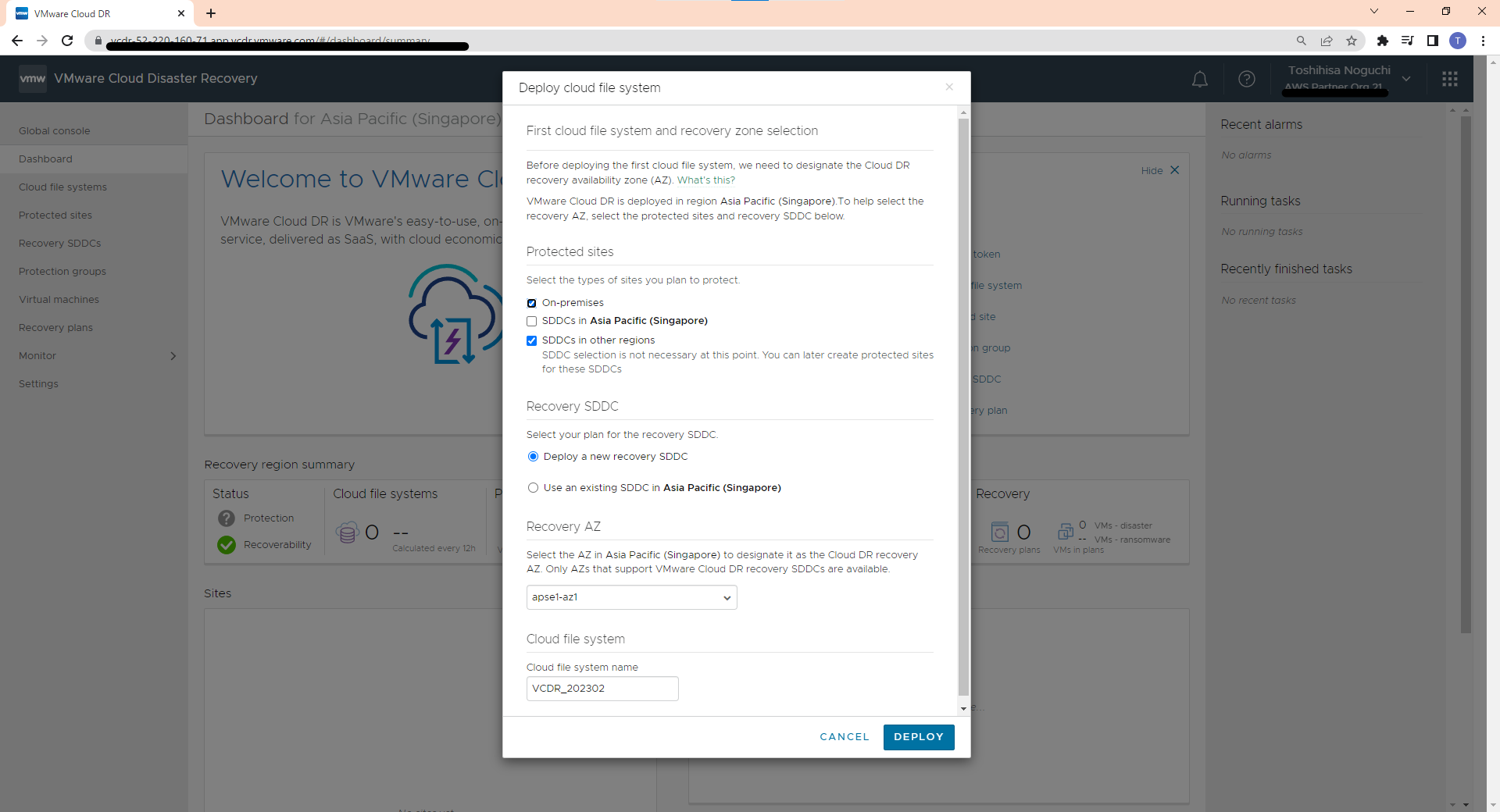The image size is (1500, 812).
Task: Bookmark the page with the star icon
Action: [1352, 41]
